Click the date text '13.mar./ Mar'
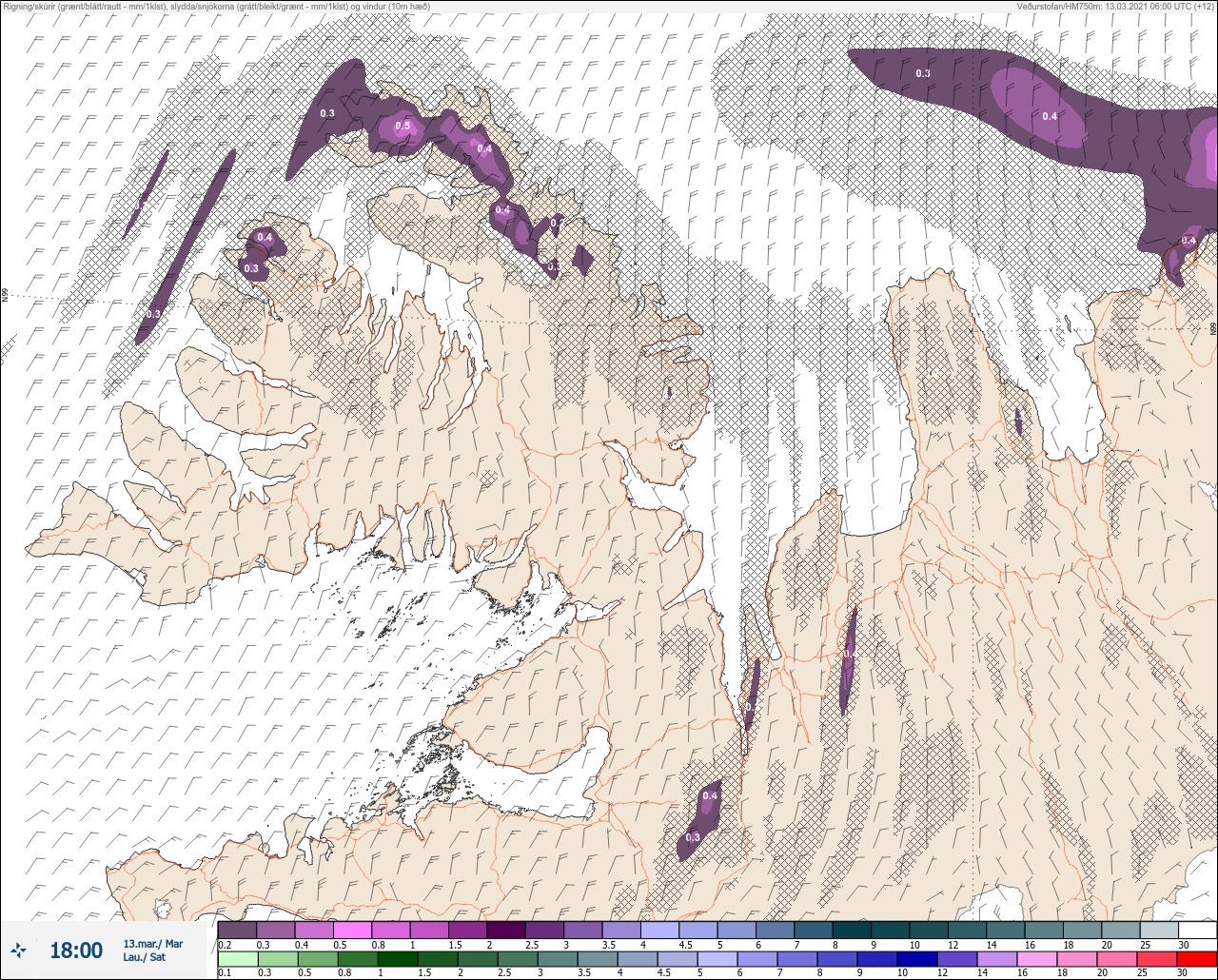This screenshot has height=980, width=1218. pyautogui.click(x=152, y=944)
